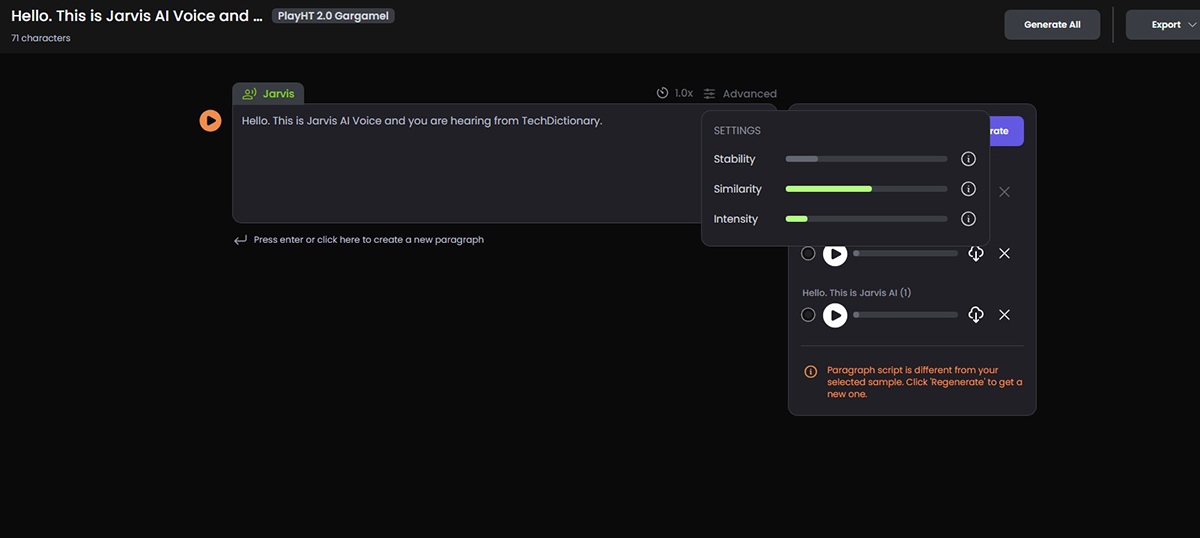Image resolution: width=1200 pixels, height=538 pixels.
Task: Play the 'Hello. This is Jarvis AI (1)' sample
Action: coord(834,315)
